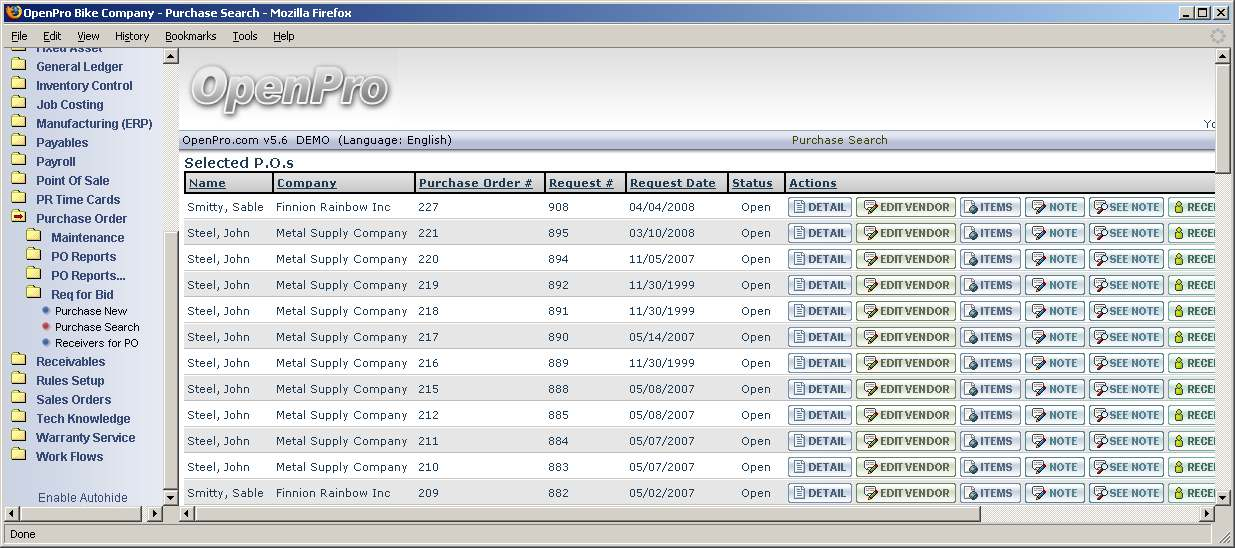
Task: Open the History menu
Action: (x=132, y=36)
